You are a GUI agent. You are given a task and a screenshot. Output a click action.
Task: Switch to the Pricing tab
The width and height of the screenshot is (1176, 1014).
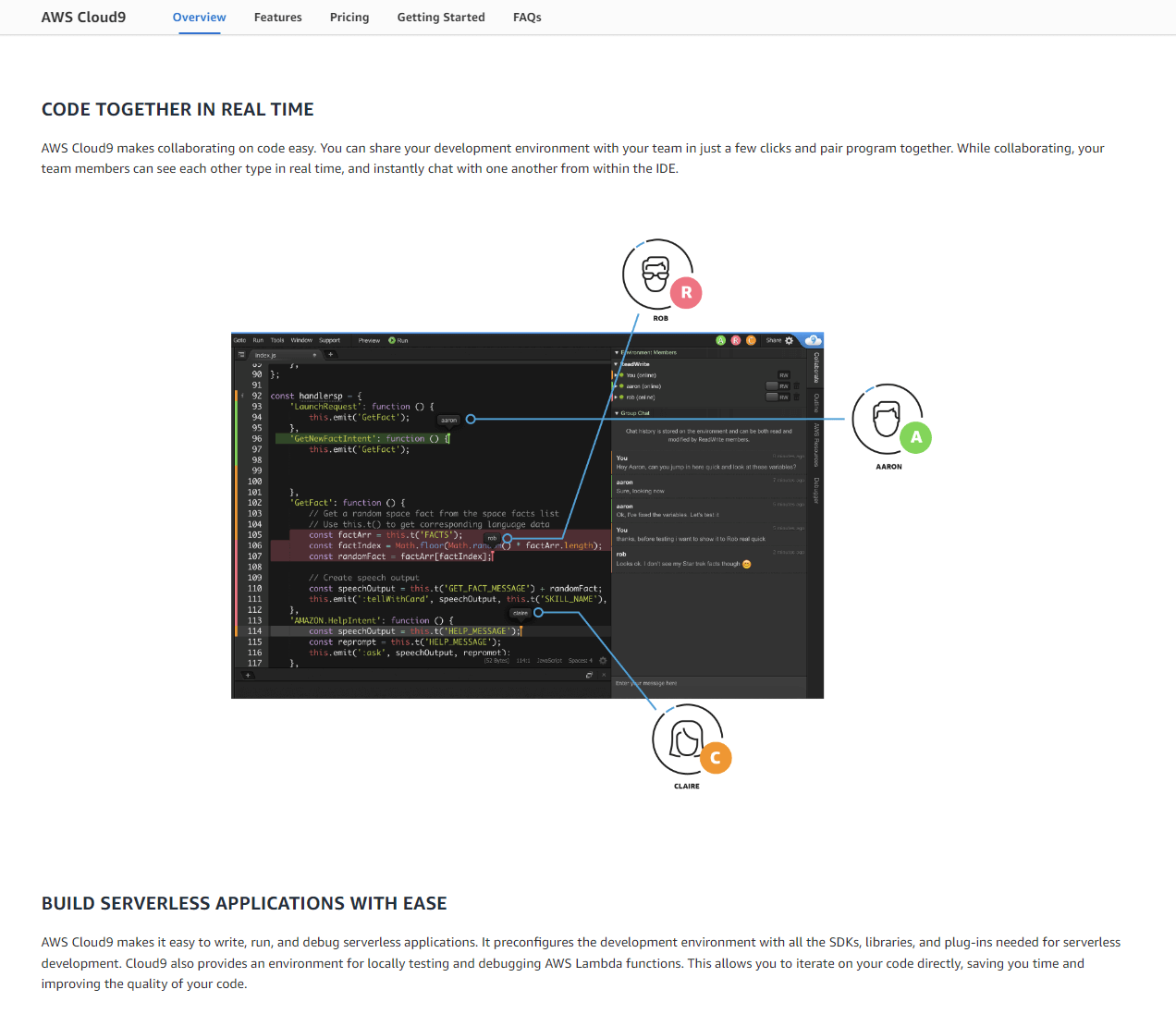349,17
